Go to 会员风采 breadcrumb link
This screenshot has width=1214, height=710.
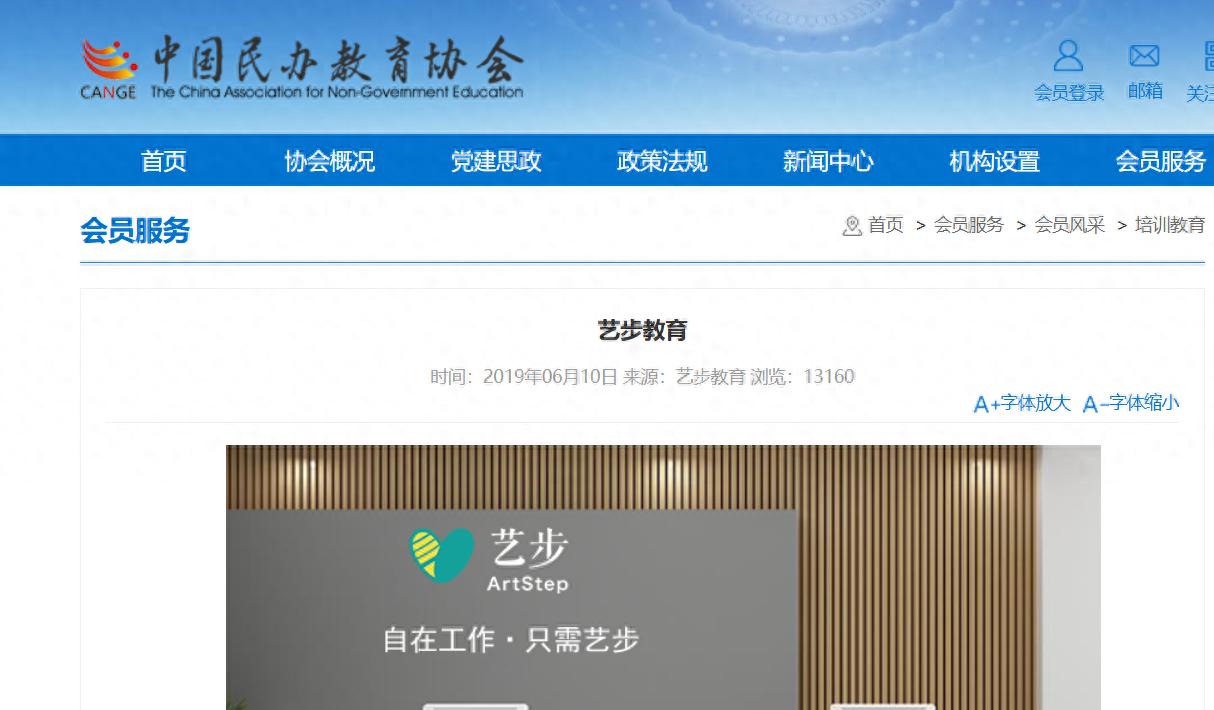pos(1069,225)
